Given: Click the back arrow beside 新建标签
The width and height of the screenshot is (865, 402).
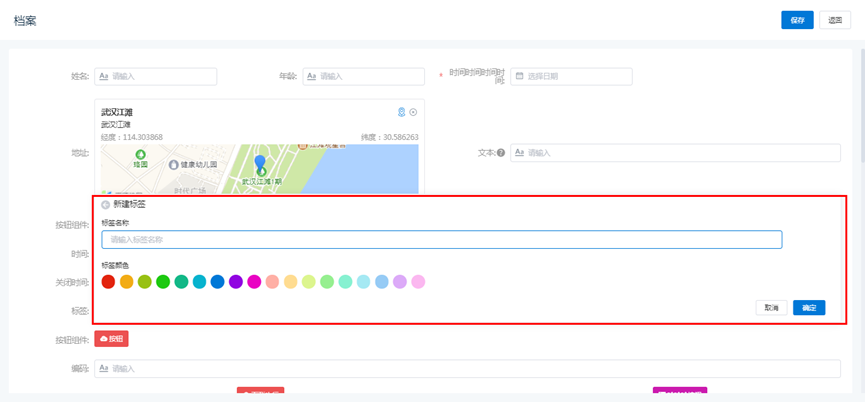Looking at the screenshot, I should (105, 205).
